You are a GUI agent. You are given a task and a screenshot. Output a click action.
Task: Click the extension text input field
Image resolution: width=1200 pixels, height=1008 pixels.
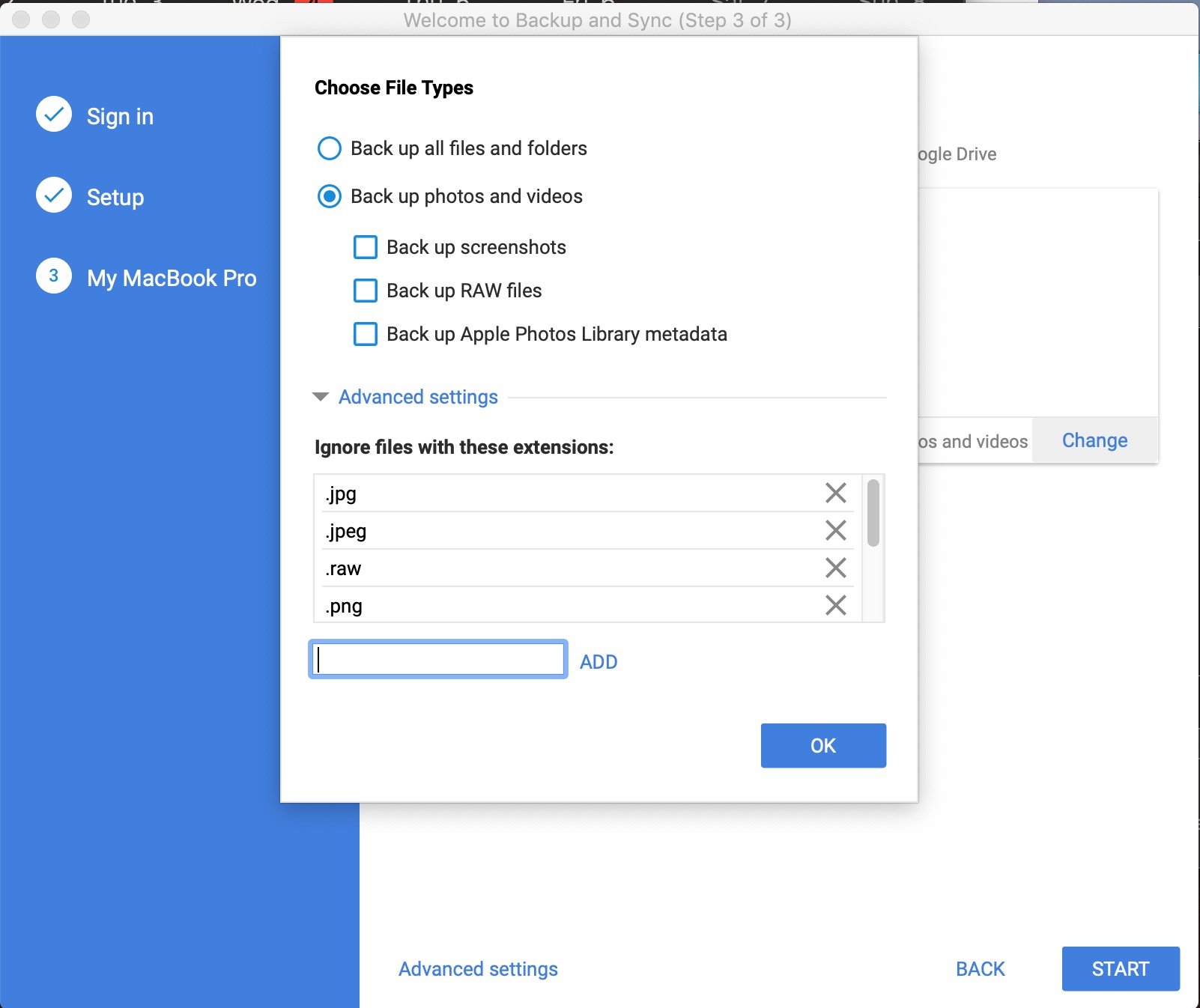tap(438, 660)
